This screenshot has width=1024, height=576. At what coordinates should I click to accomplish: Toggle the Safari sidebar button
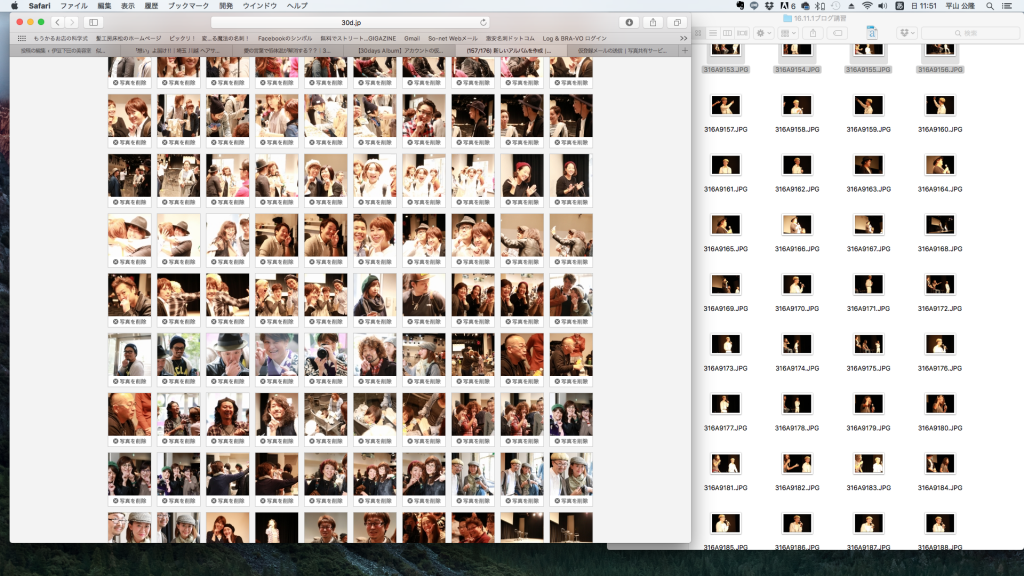click(93, 22)
